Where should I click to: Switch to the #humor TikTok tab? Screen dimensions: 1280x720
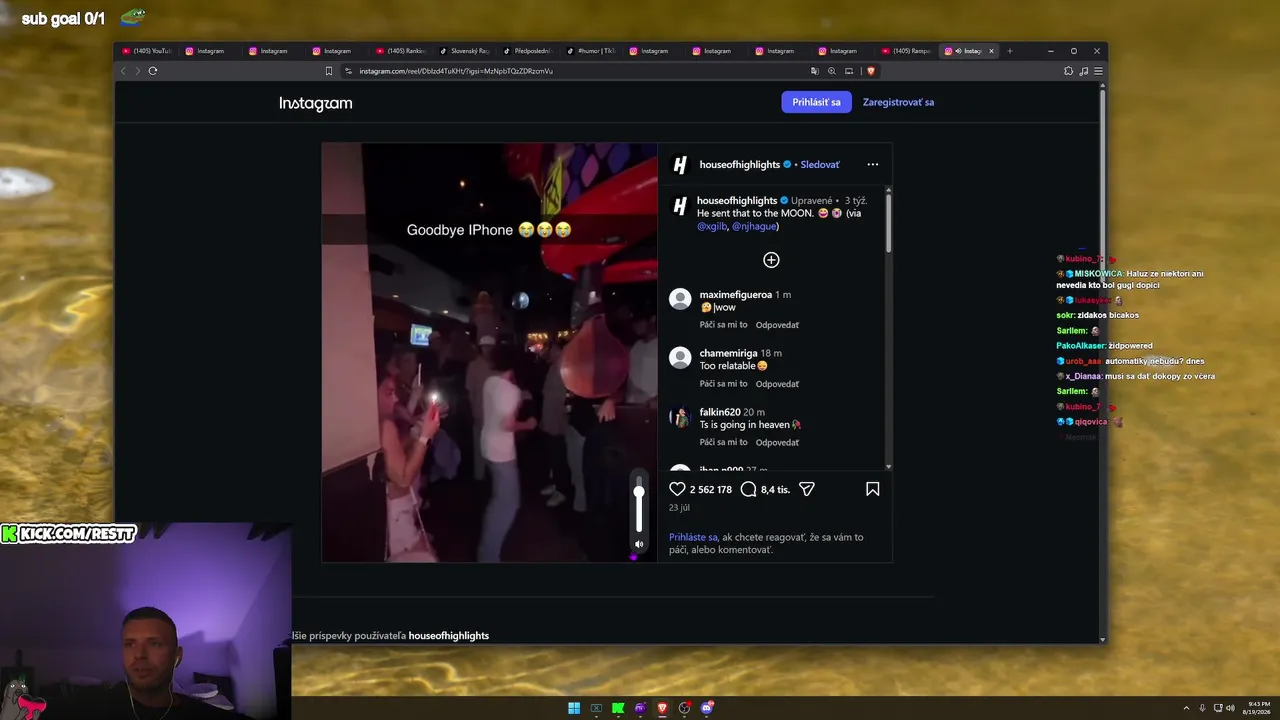point(590,51)
